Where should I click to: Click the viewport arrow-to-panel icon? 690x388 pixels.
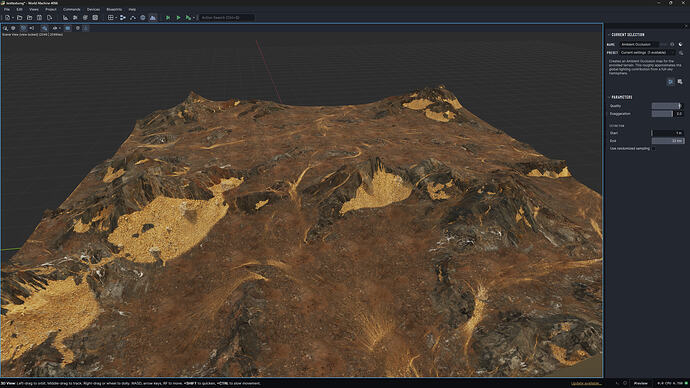click(x=32, y=28)
